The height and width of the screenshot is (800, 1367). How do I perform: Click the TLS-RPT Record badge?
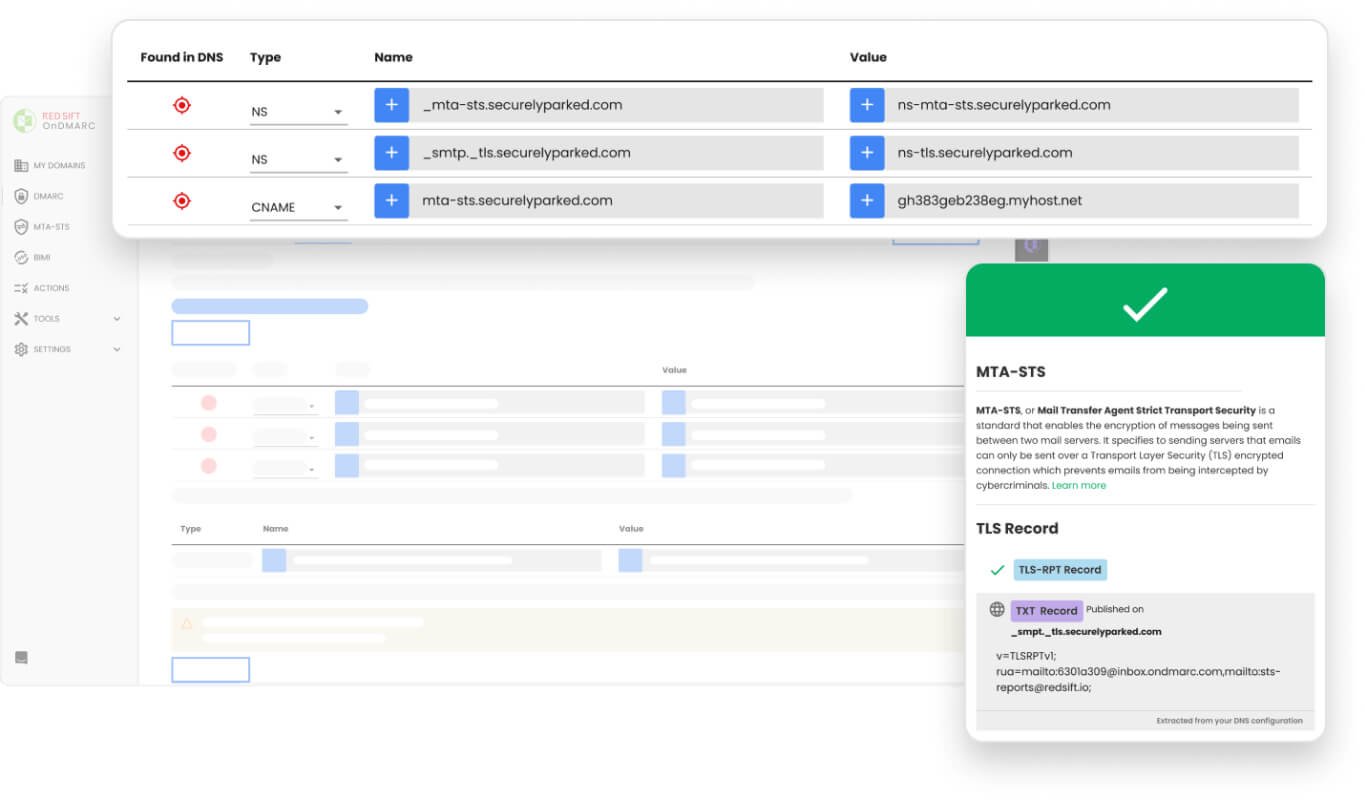(x=1060, y=570)
